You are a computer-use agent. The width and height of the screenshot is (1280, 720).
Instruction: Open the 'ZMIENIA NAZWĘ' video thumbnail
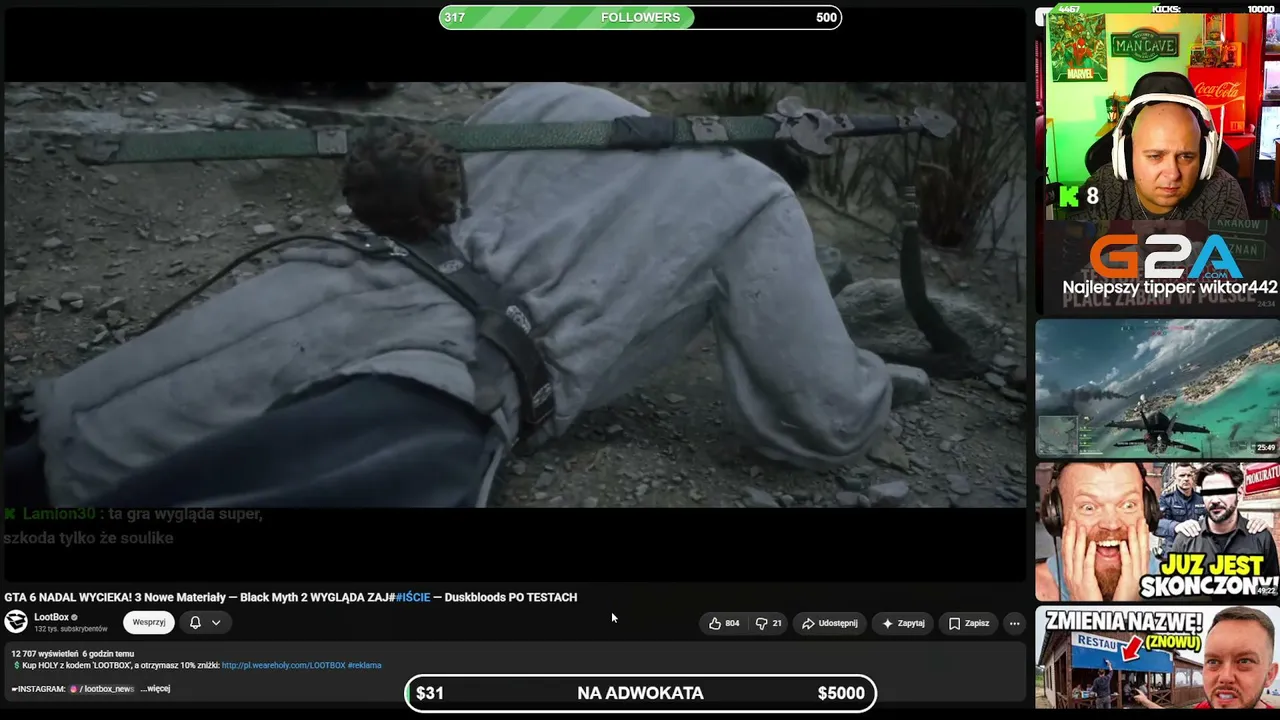1157,657
